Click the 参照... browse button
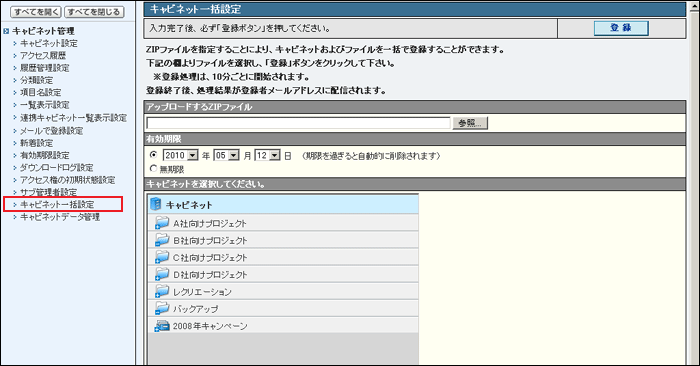This screenshot has height=366, width=700. [470, 123]
